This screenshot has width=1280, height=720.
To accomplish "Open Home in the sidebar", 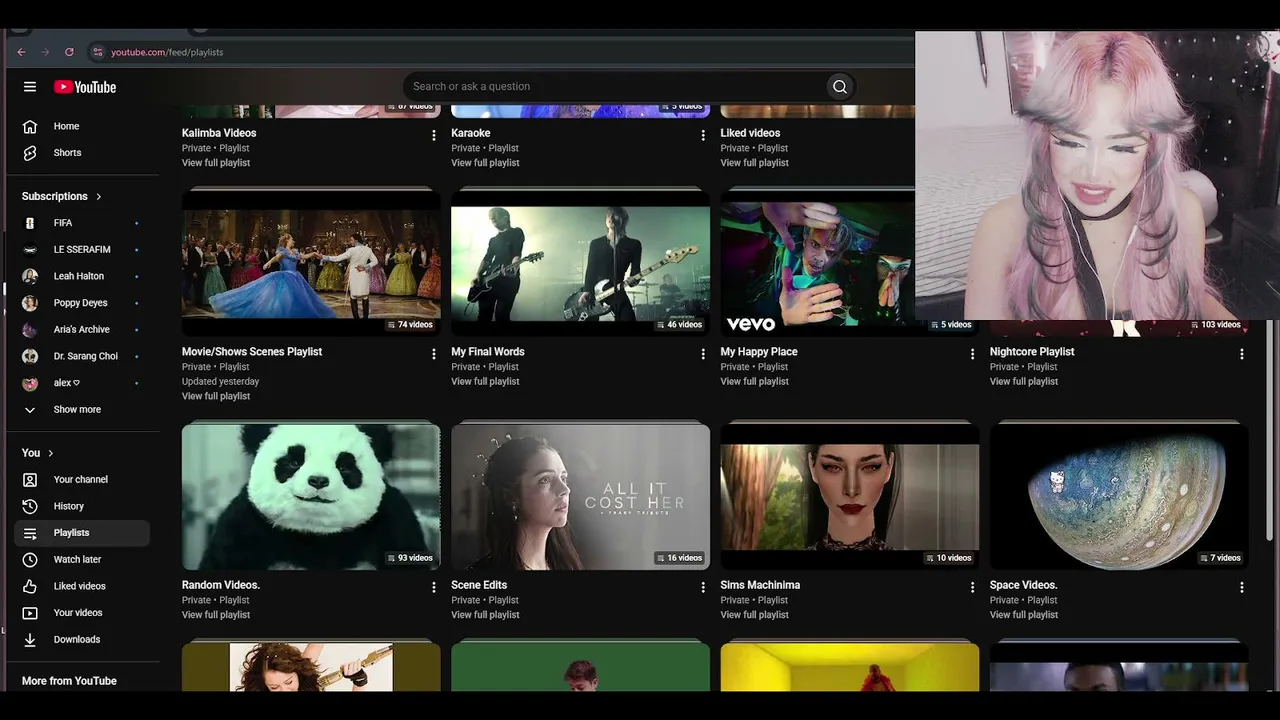I will coord(82,126).
